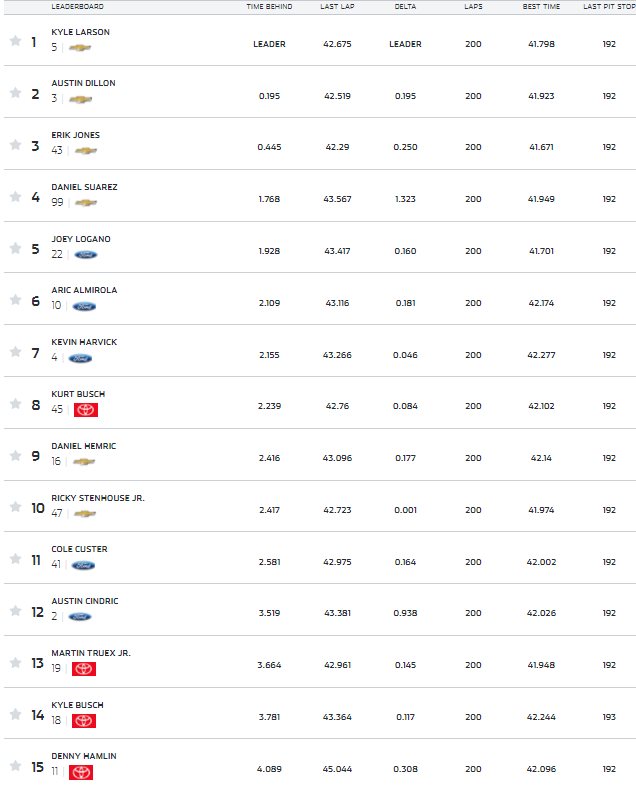This screenshot has width=636, height=790.
Task: Click Toyota logo next to Kurt Busch
Action: [x=86, y=410]
